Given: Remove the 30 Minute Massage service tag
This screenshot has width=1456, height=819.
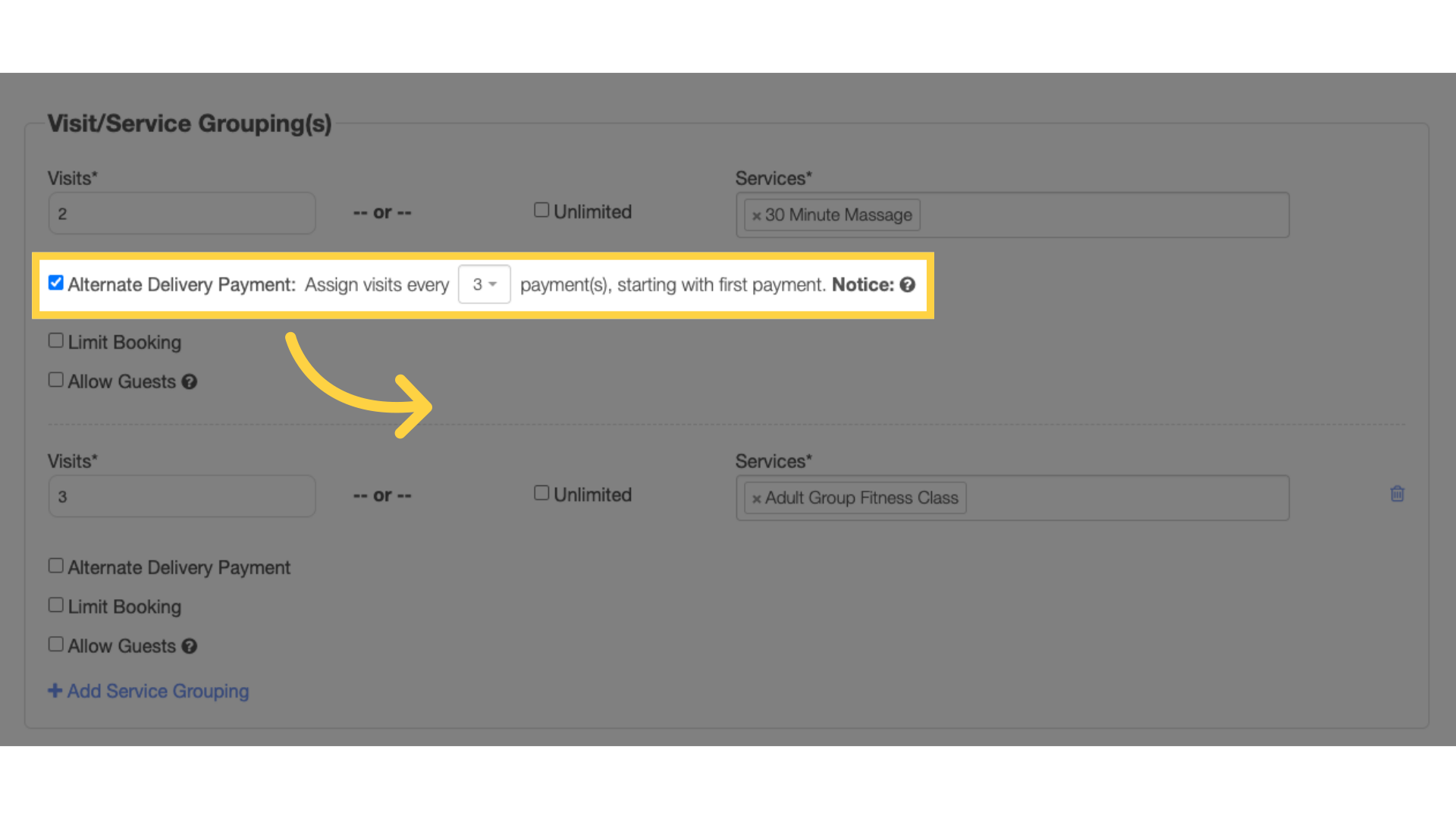Looking at the screenshot, I should point(756,216).
